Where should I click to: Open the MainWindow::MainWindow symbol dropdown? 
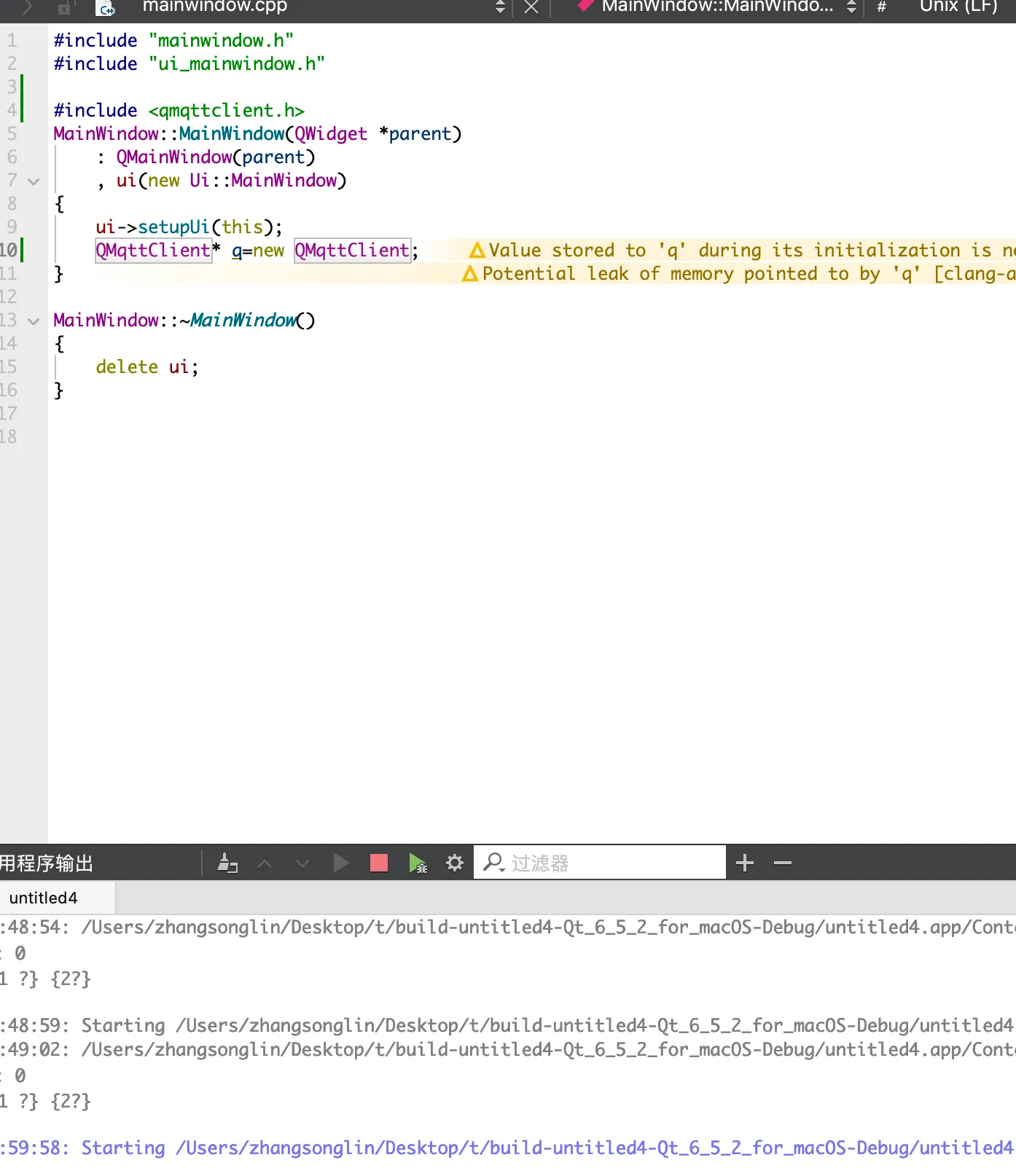click(851, 7)
